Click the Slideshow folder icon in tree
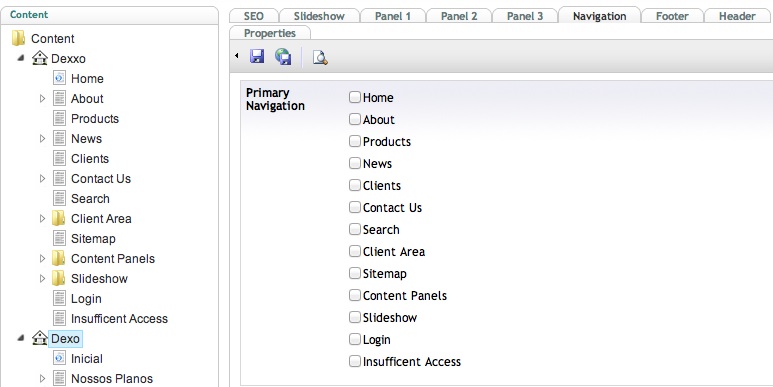 [59, 278]
